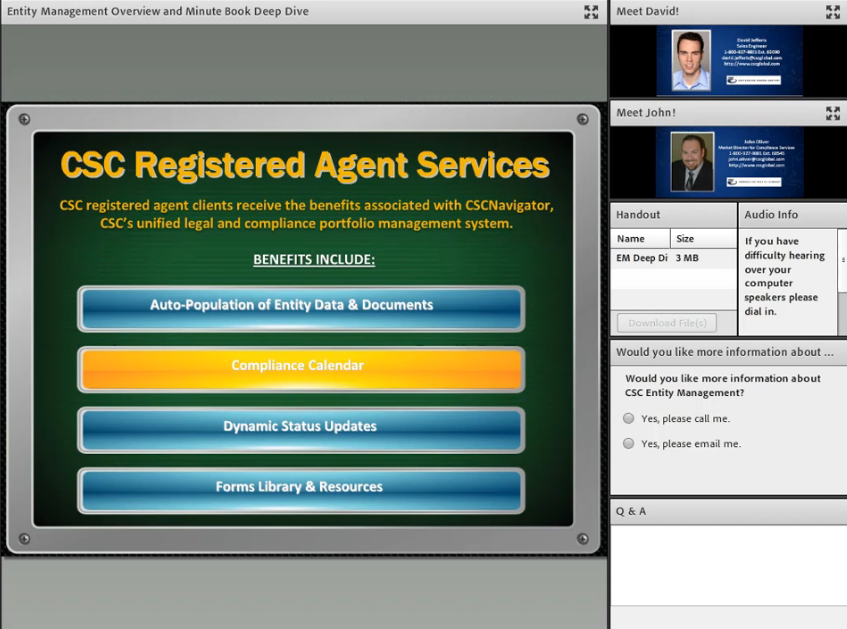Click Auto-Population of Entity Data & Documents button
Viewport: 847px width, 629px height.
(x=301, y=309)
